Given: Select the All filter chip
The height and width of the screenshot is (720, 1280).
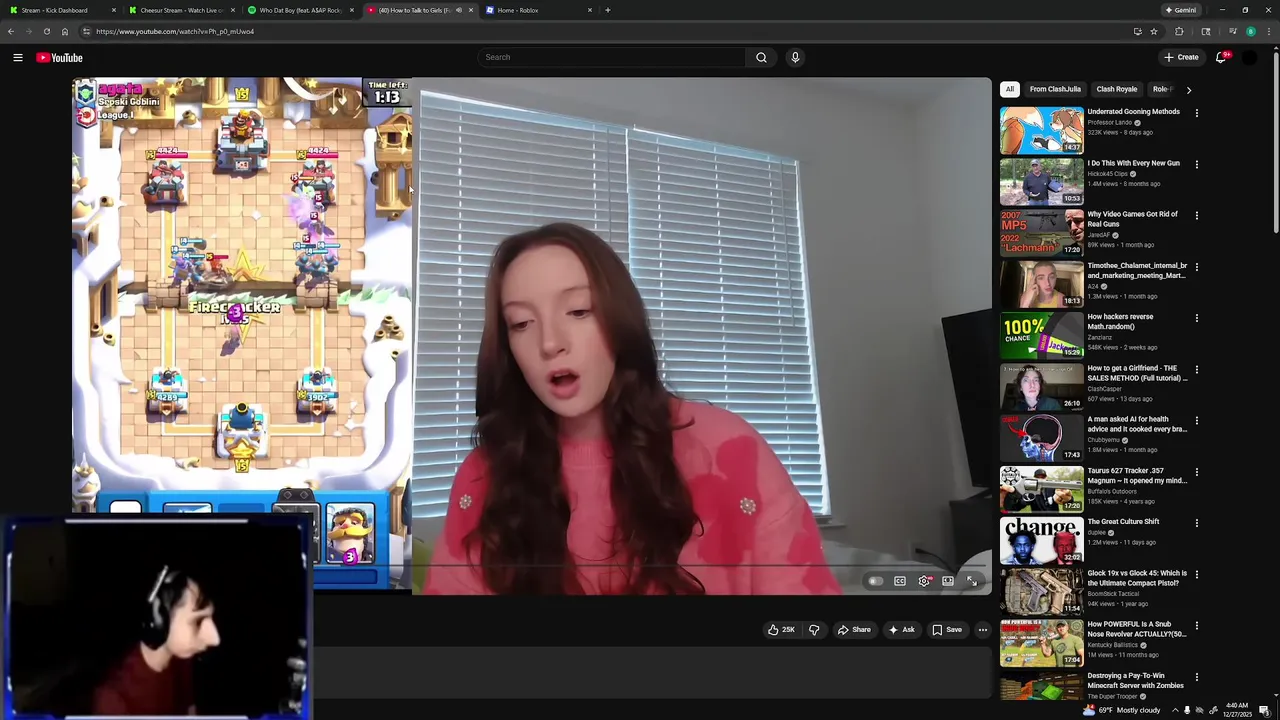Looking at the screenshot, I should click(x=1010, y=89).
